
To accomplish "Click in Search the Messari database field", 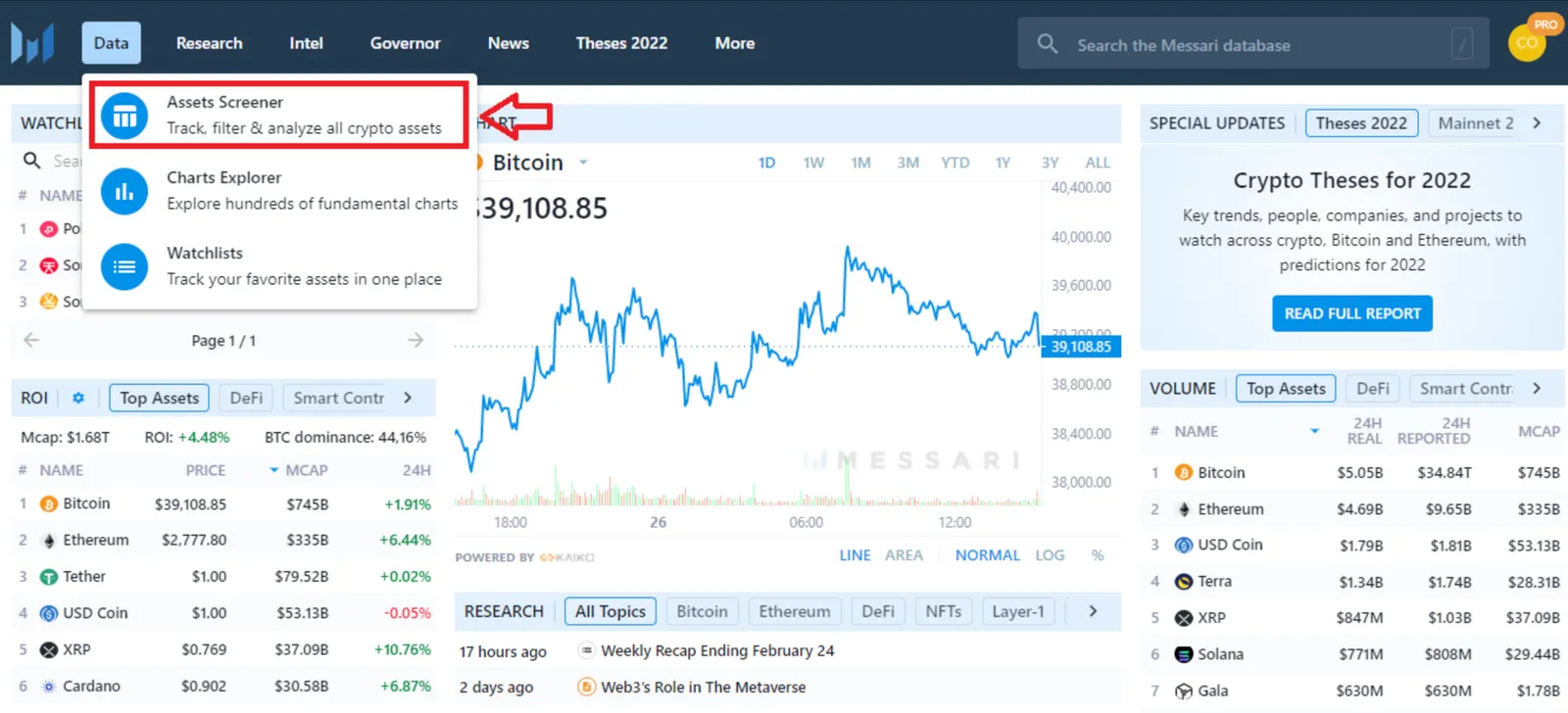I will [1254, 44].
